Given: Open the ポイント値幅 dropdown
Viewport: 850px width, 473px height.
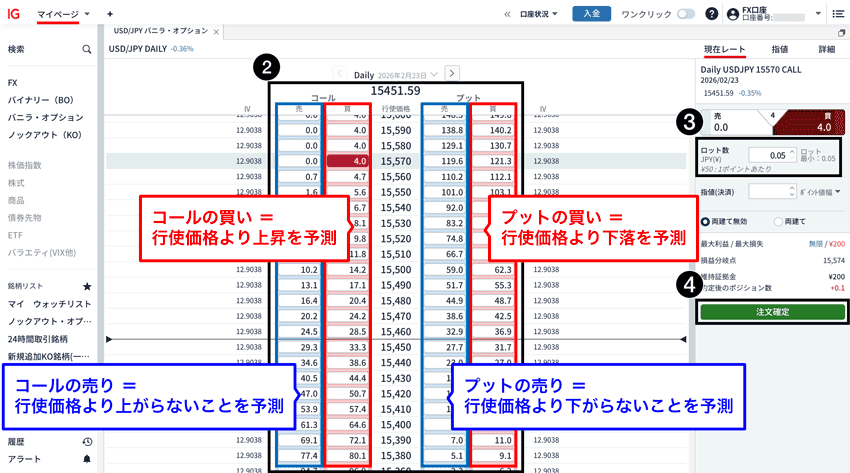Looking at the screenshot, I should 820,192.
